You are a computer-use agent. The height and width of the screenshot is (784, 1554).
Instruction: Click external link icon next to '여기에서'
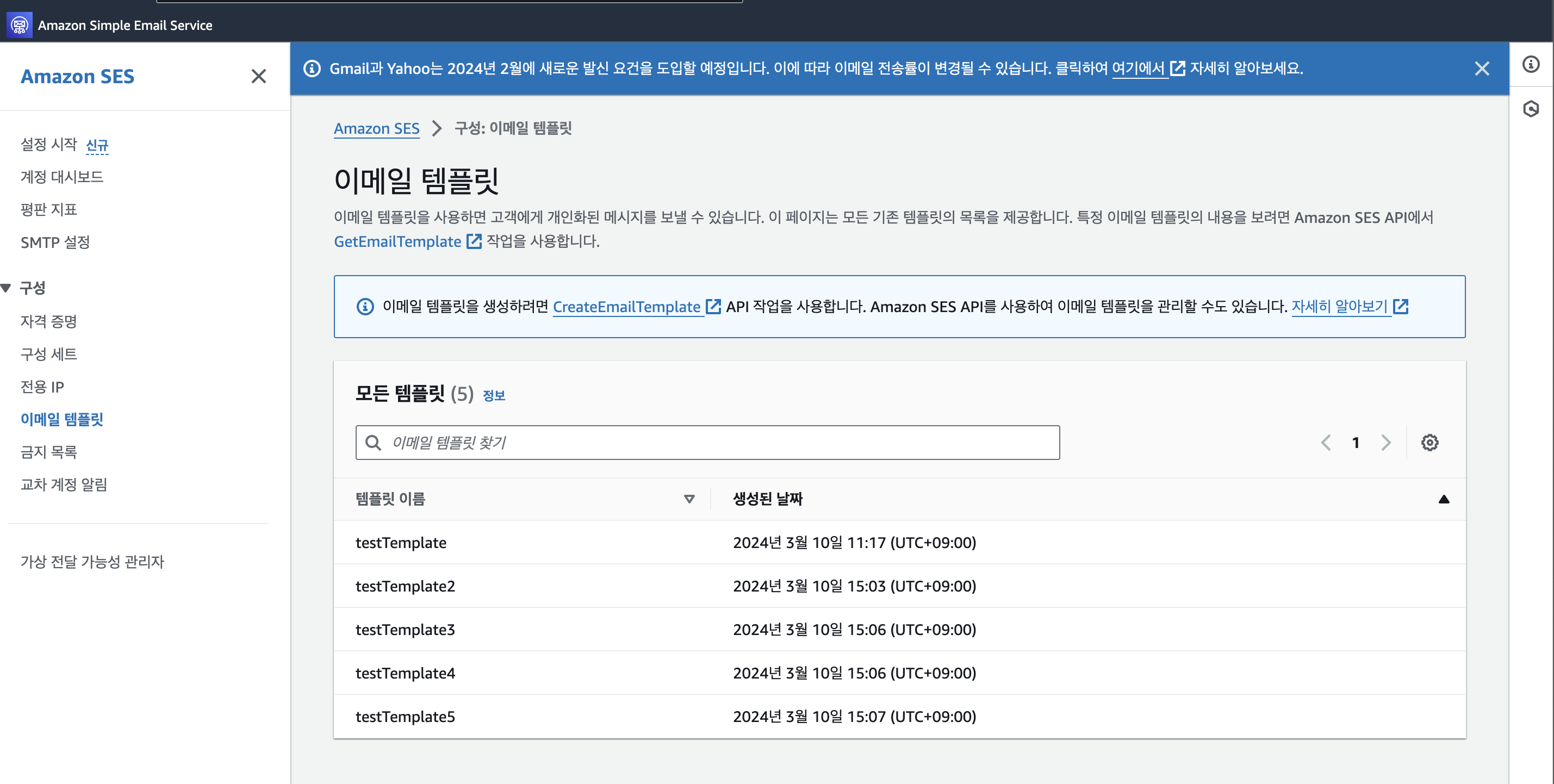coord(1177,69)
